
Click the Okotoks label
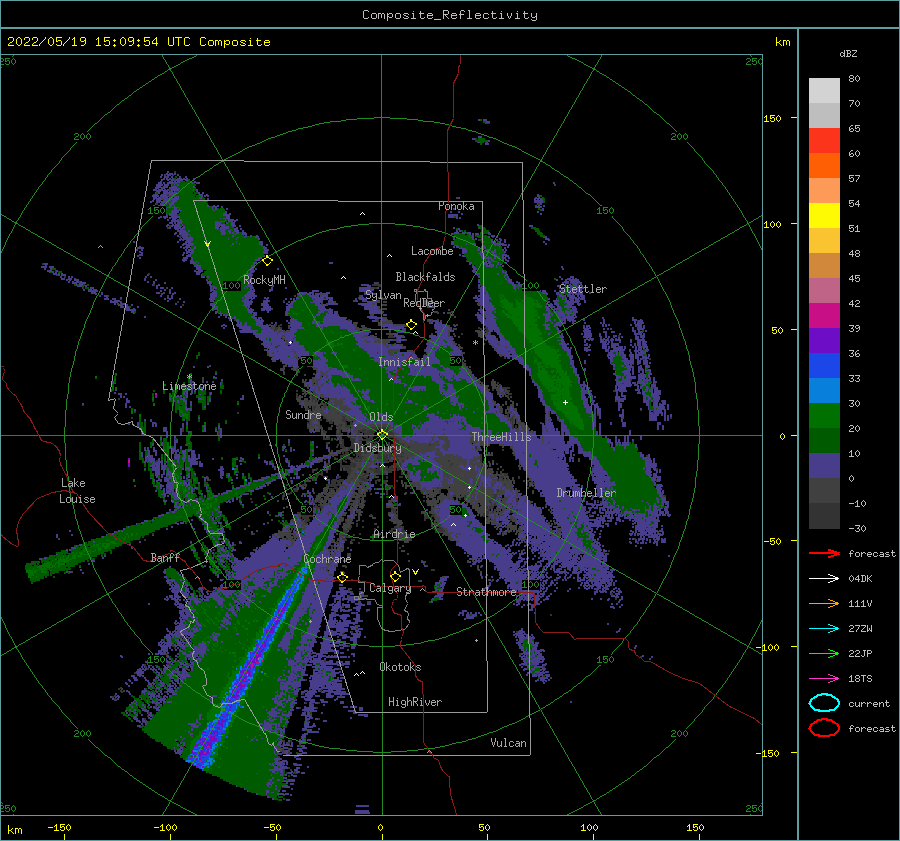point(401,667)
